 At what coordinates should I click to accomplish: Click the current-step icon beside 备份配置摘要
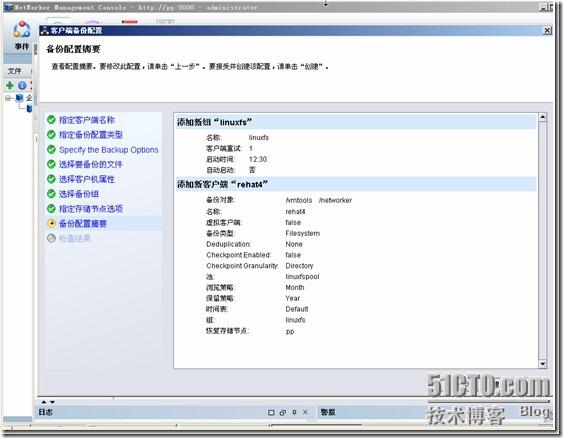51,223
